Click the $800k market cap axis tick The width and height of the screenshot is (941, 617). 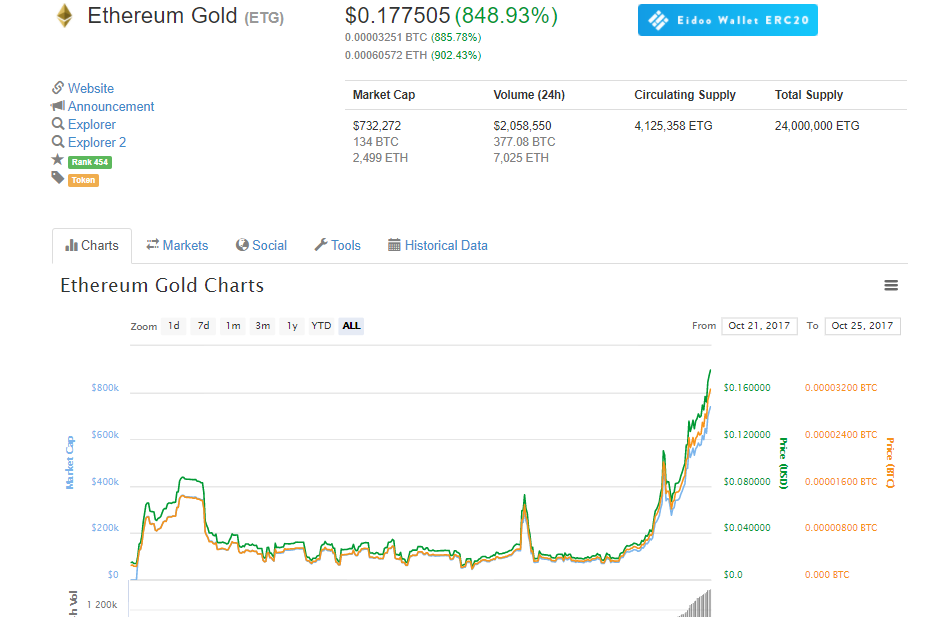coord(105,388)
